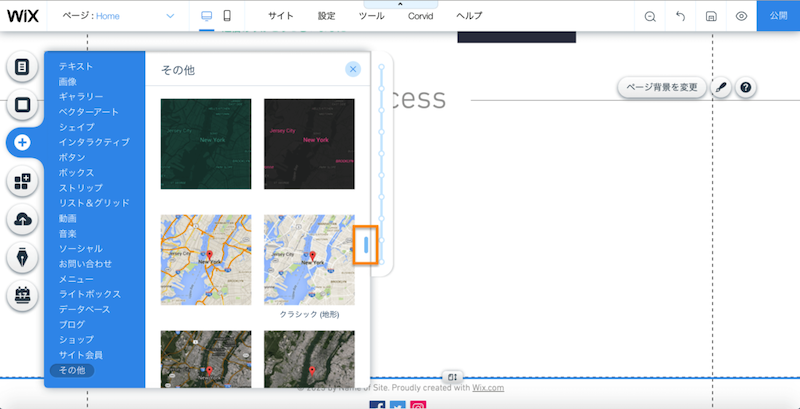This screenshot has height=409, width=800.
Task: Select インタラクティブ category
Action: click(94, 142)
